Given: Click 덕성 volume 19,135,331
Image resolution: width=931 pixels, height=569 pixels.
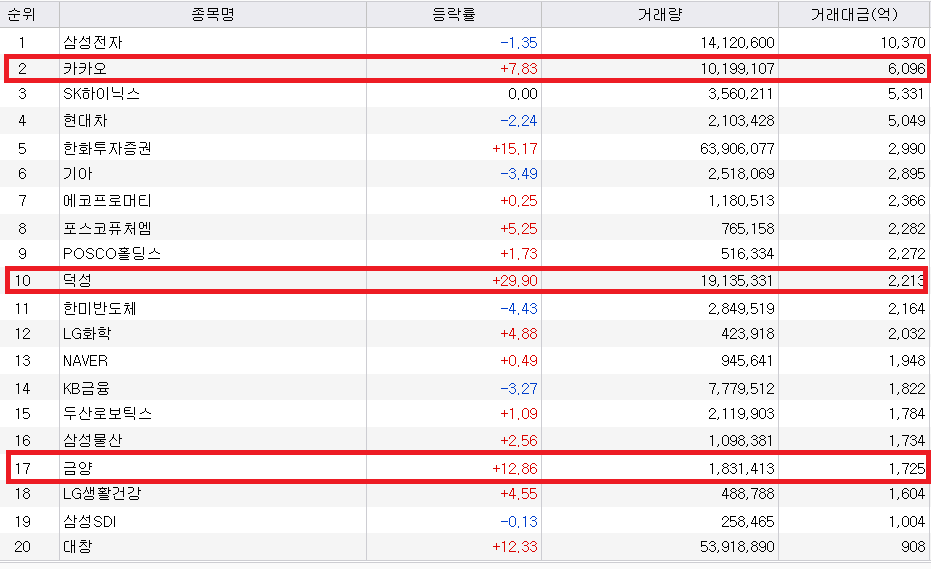Looking at the screenshot, I should tap(737, 280).
